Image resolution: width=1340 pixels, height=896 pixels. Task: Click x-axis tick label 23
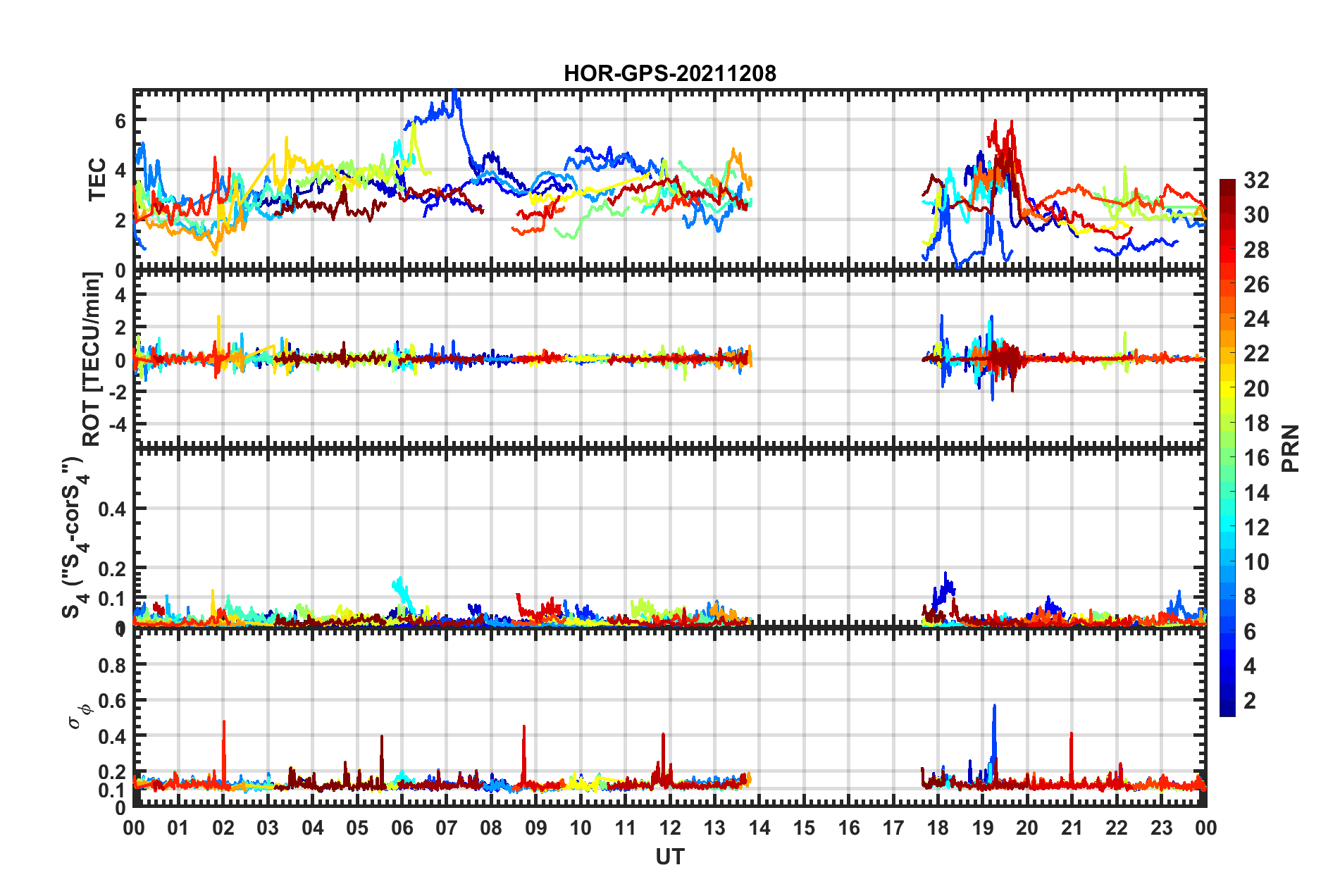click(1161, 828)
